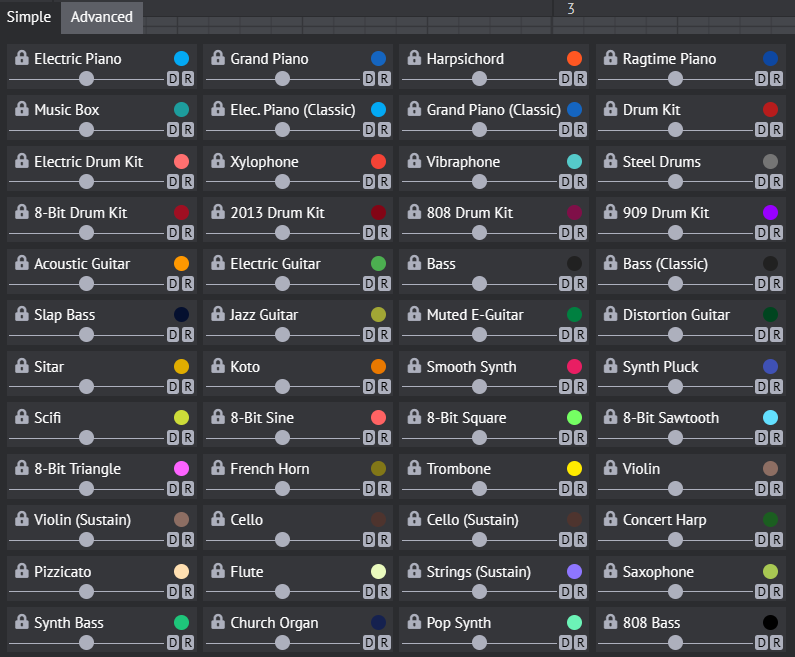Click the Cello lock icon
The image size is (795, 657).
[x=218, y=519]
